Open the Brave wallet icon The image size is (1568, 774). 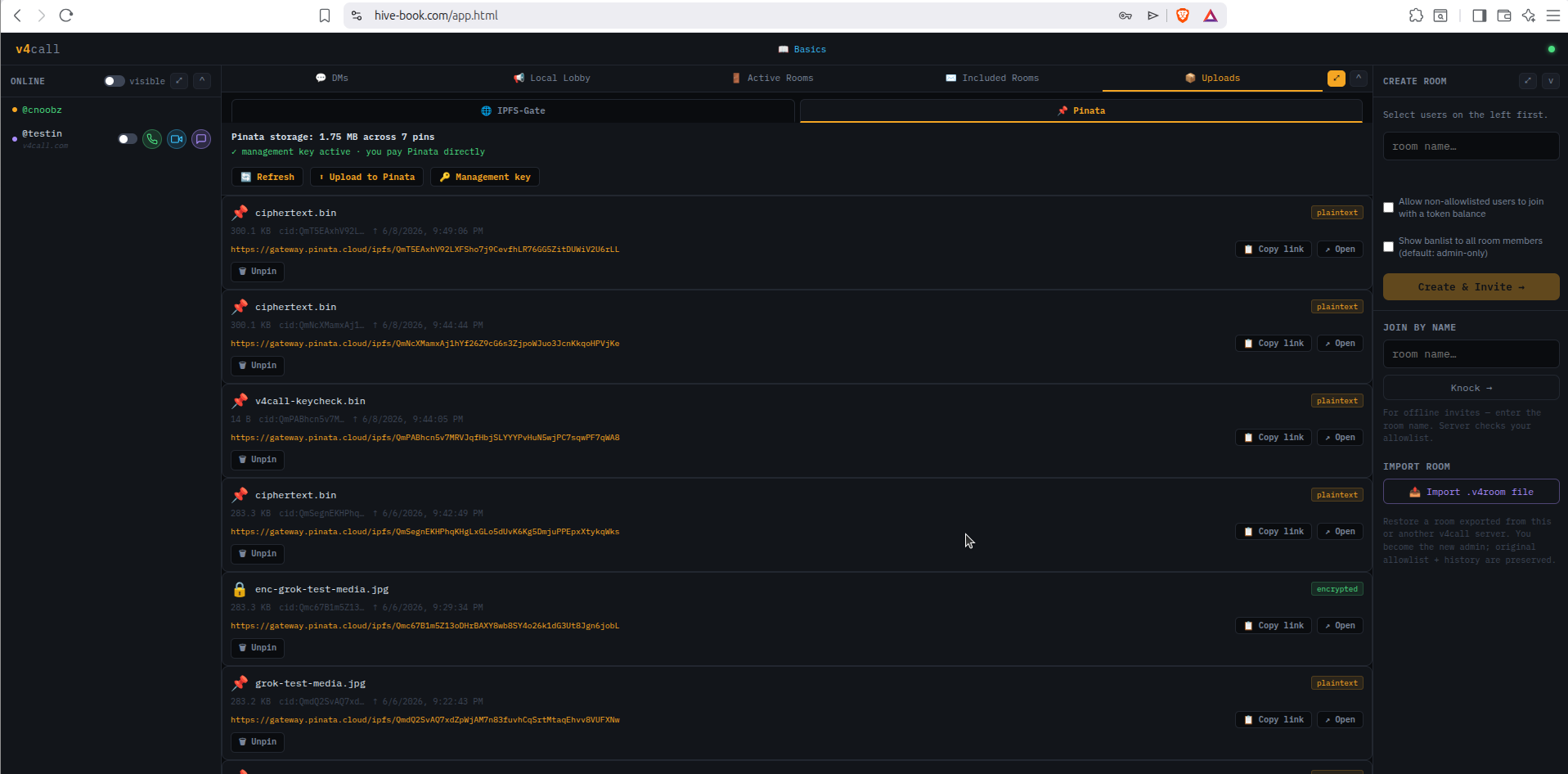[x=1503, y=16]
